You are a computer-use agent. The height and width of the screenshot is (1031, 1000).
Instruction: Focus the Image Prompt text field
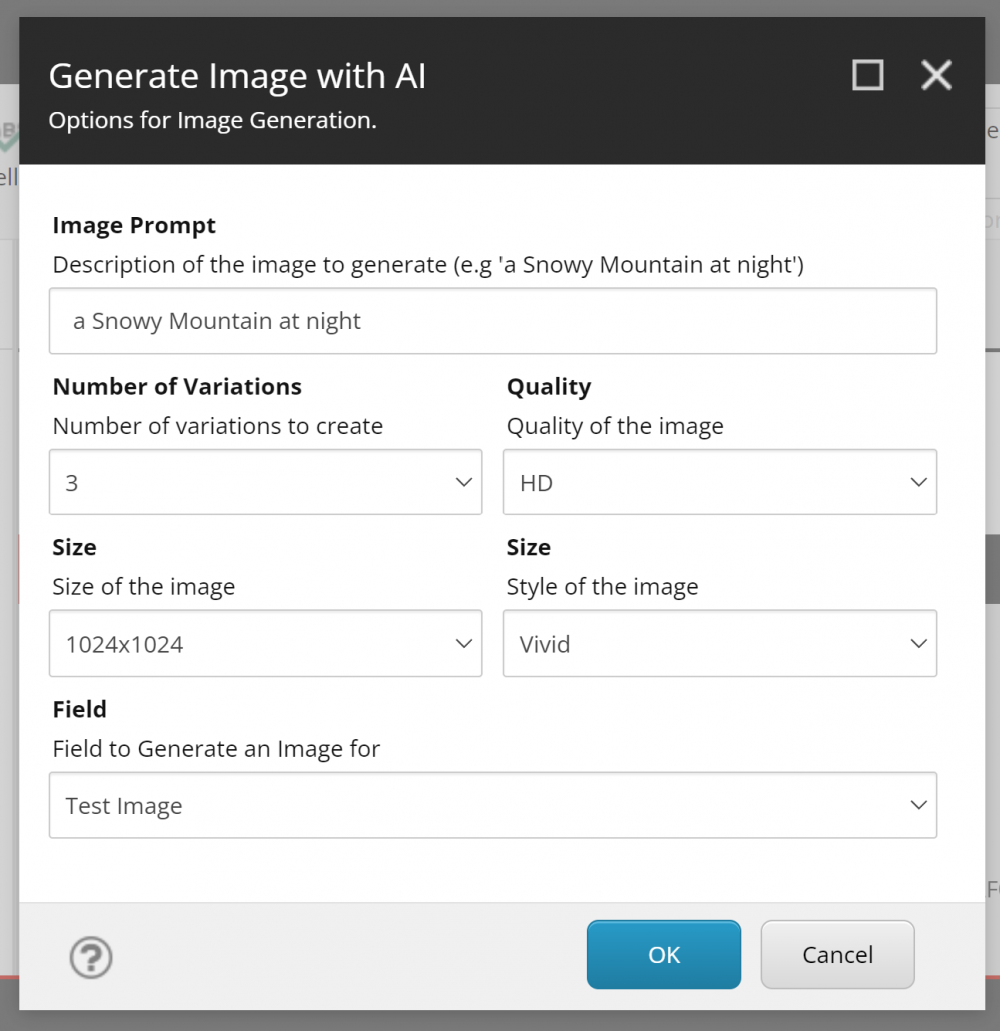(493, 321)
